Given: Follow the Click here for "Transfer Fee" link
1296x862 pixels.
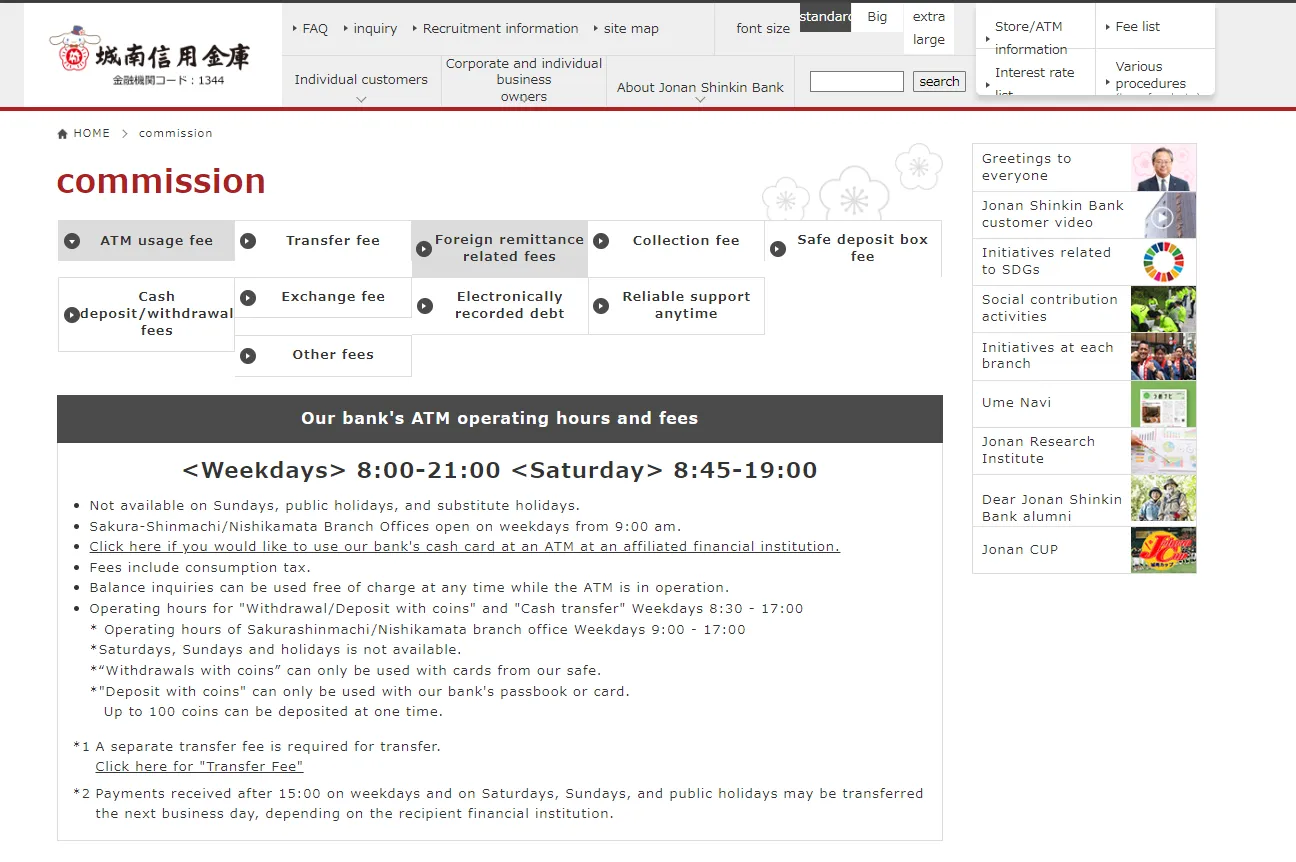Looking at the screenshot, I should (x=199, y=767).
